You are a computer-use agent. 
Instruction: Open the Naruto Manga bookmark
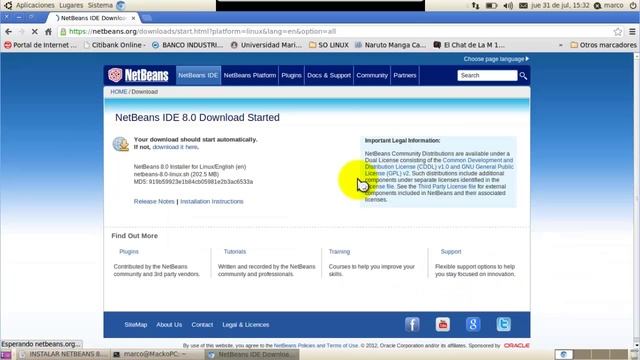click(390, 45)
